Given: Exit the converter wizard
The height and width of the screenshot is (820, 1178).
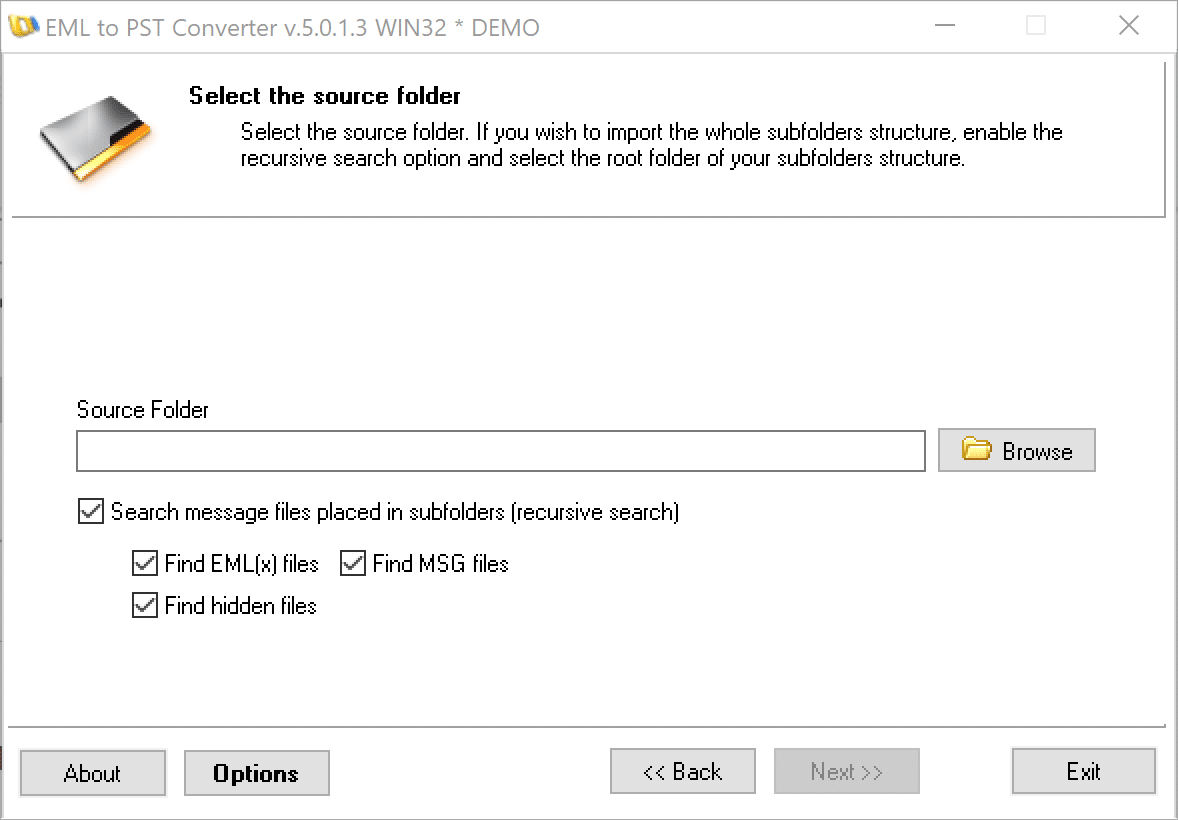Looking at the screenshot, I should [x=1083, y=771].
